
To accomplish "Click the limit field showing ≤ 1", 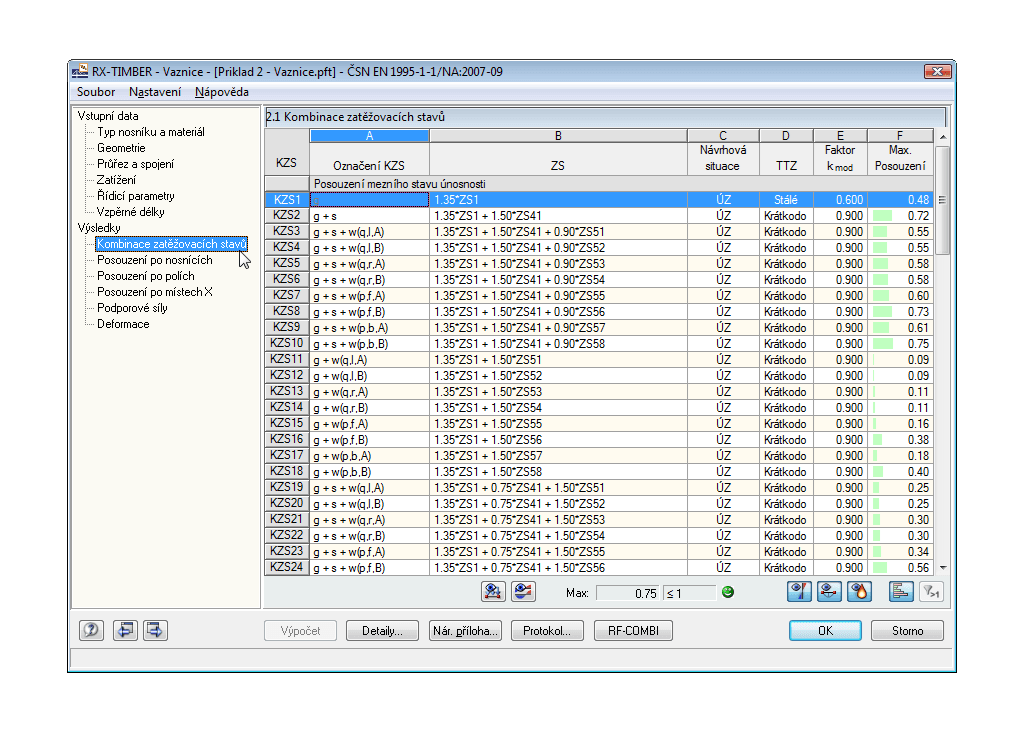I will [689, 593].
